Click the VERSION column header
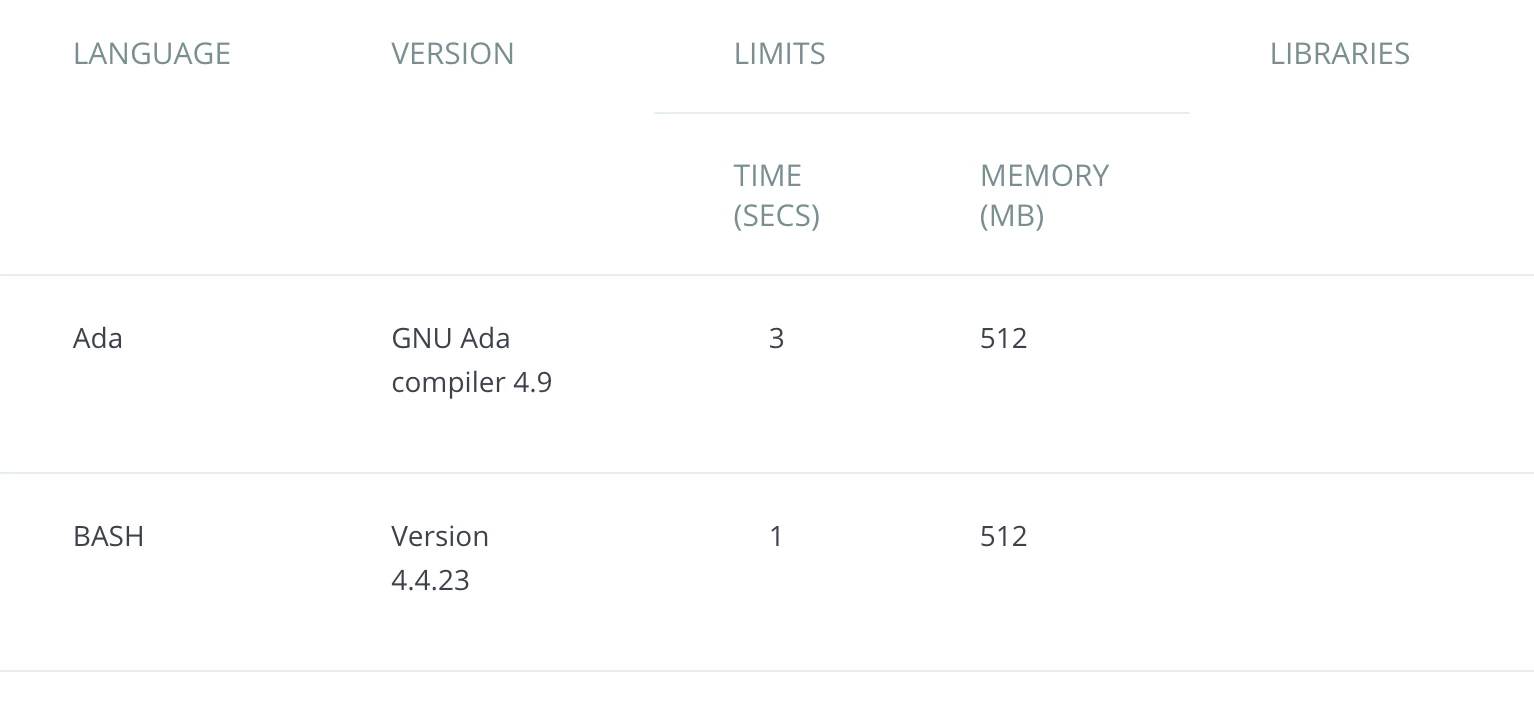1534x706 pixels. tap(453, 53)
